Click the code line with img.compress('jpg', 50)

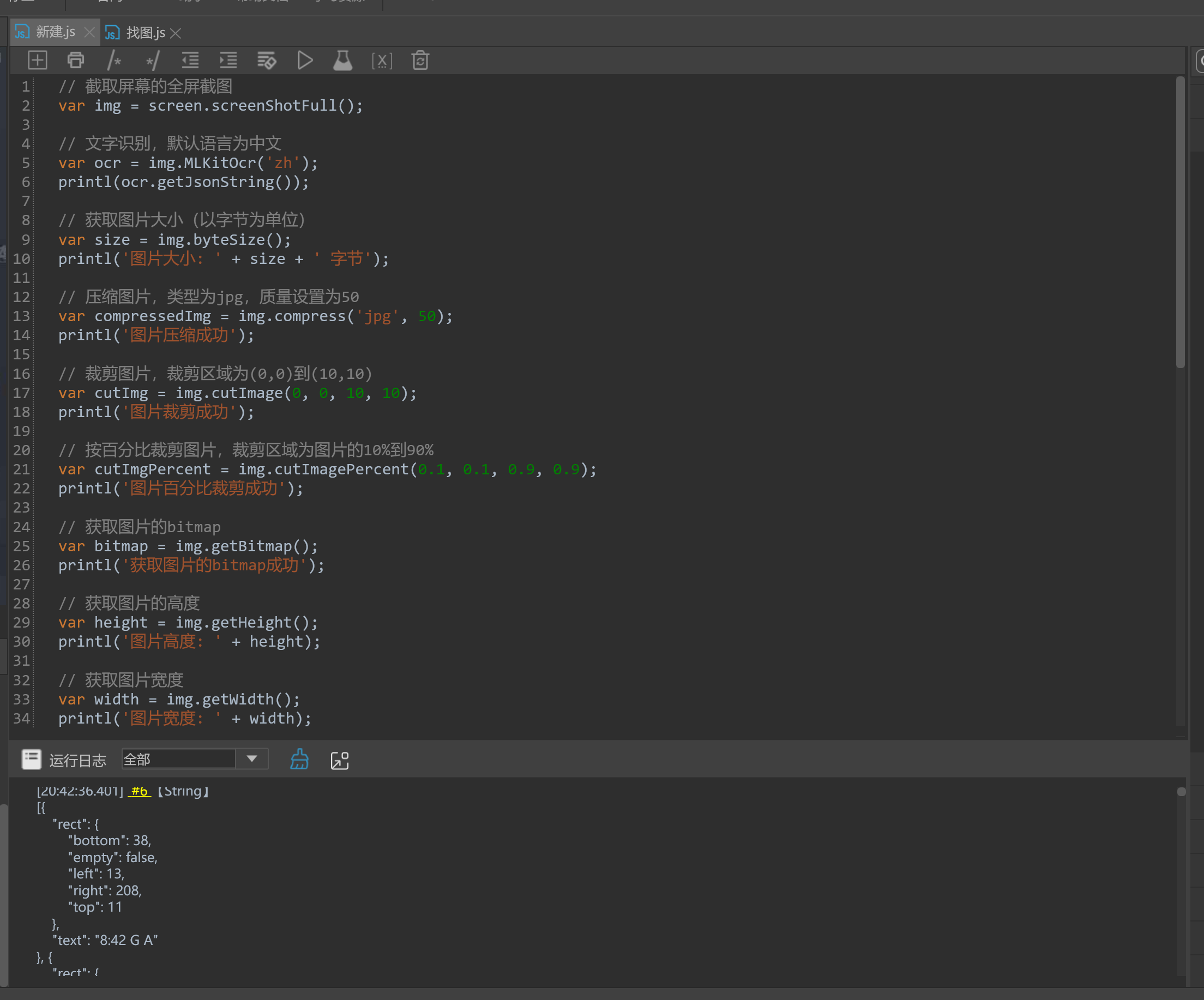click(256, 316)
